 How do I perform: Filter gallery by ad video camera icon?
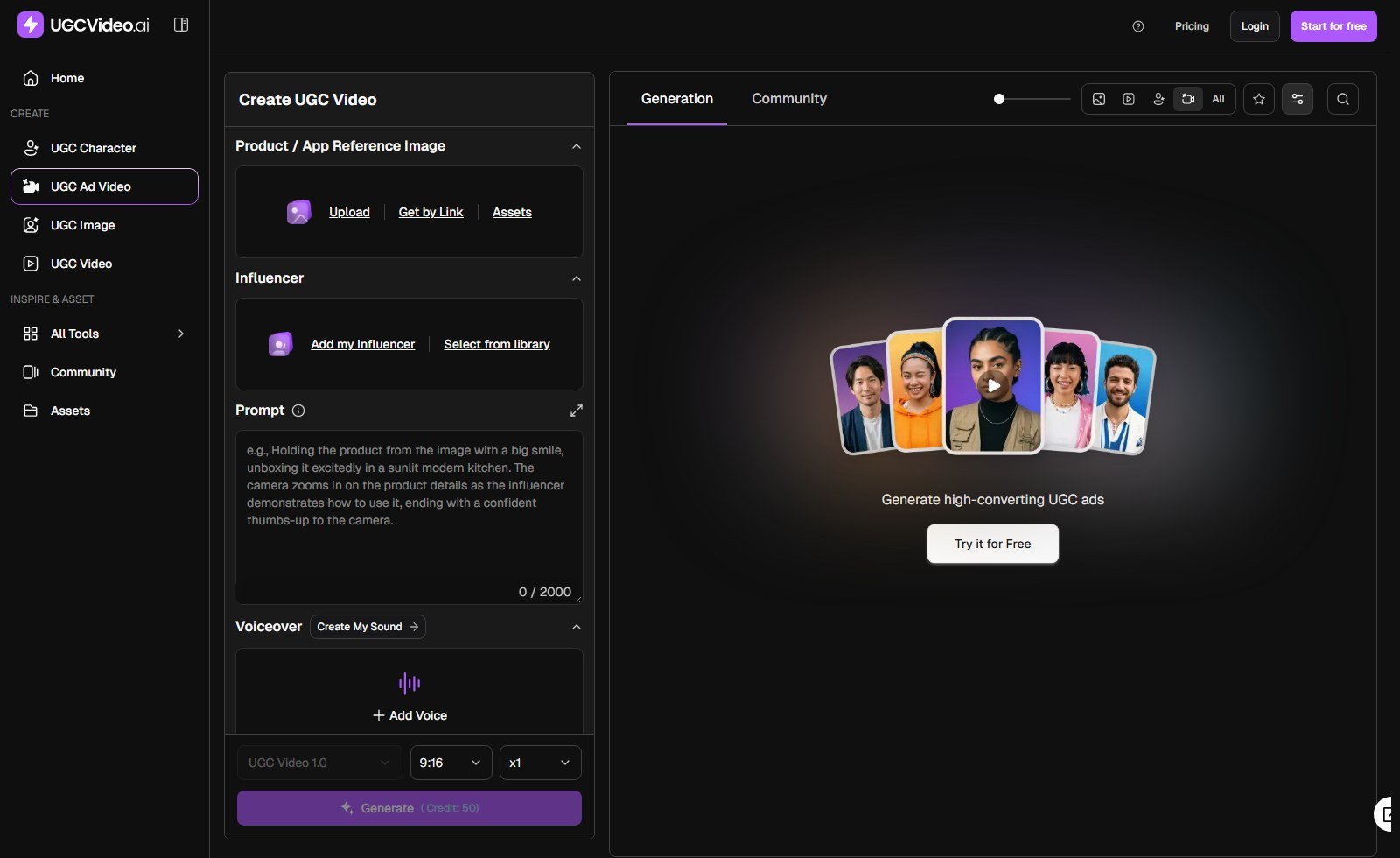(x=1188, y=99)
